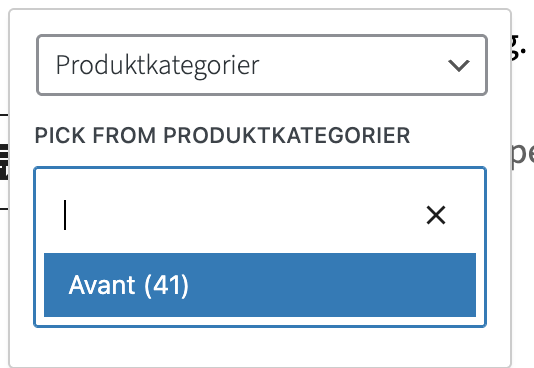Click the blue-bordered combobox container edge
This screenshot has height=368, width=534.
click(x=260, y=167)
